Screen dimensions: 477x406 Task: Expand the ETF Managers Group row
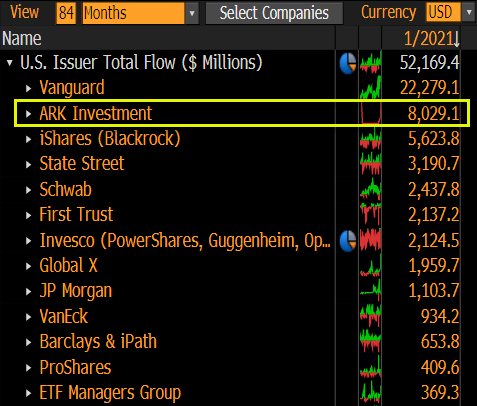(x=29, y=393)
